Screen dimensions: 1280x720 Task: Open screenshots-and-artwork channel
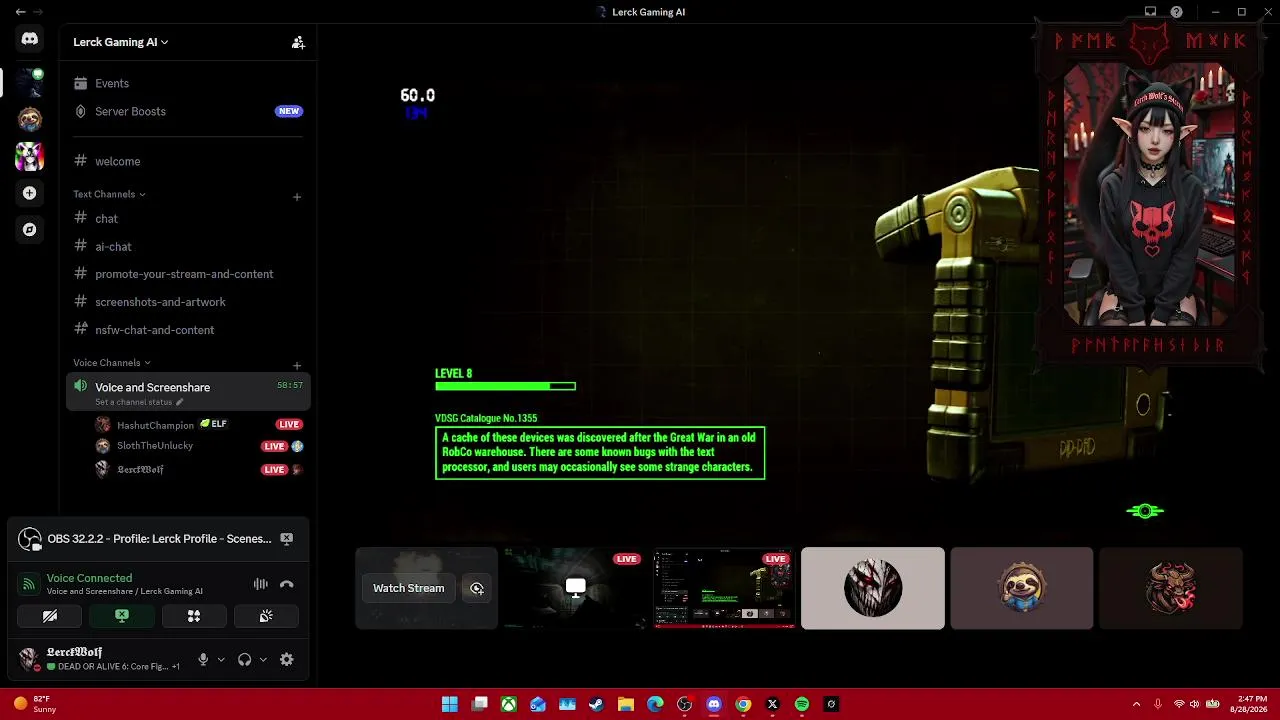[188, 302]
